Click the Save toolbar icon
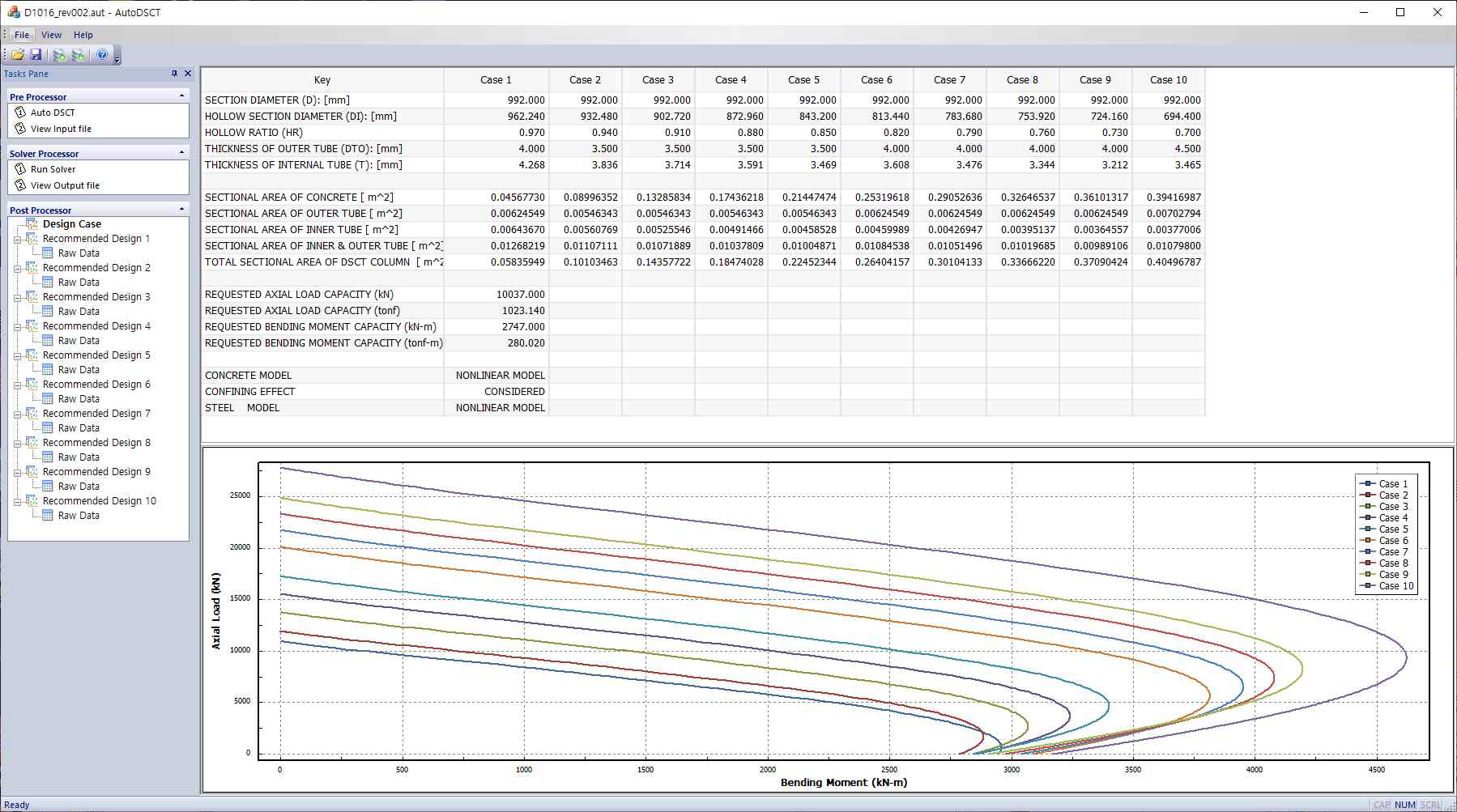 [x=36, y=55]
